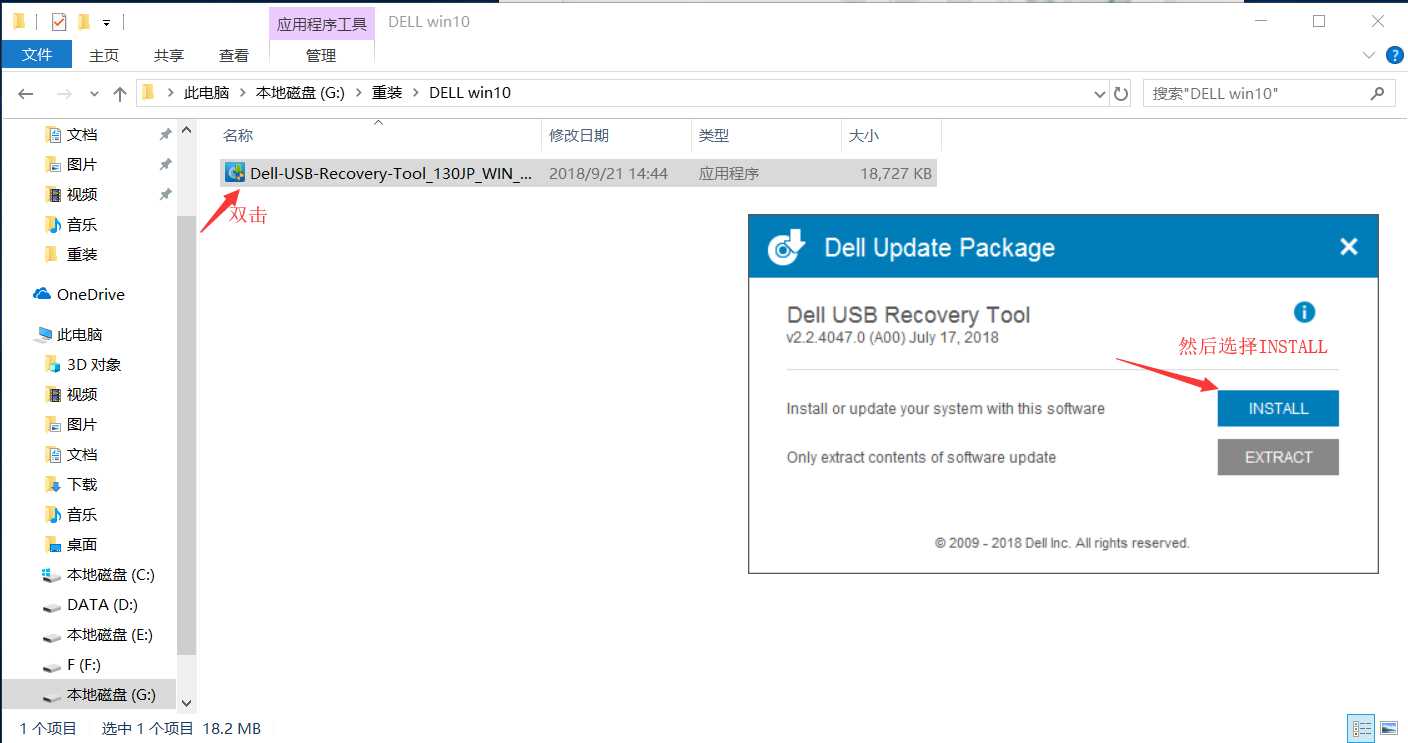Click the INSTALL button in Dell Update Package
1408x743 pixels.
(1278, 408)
